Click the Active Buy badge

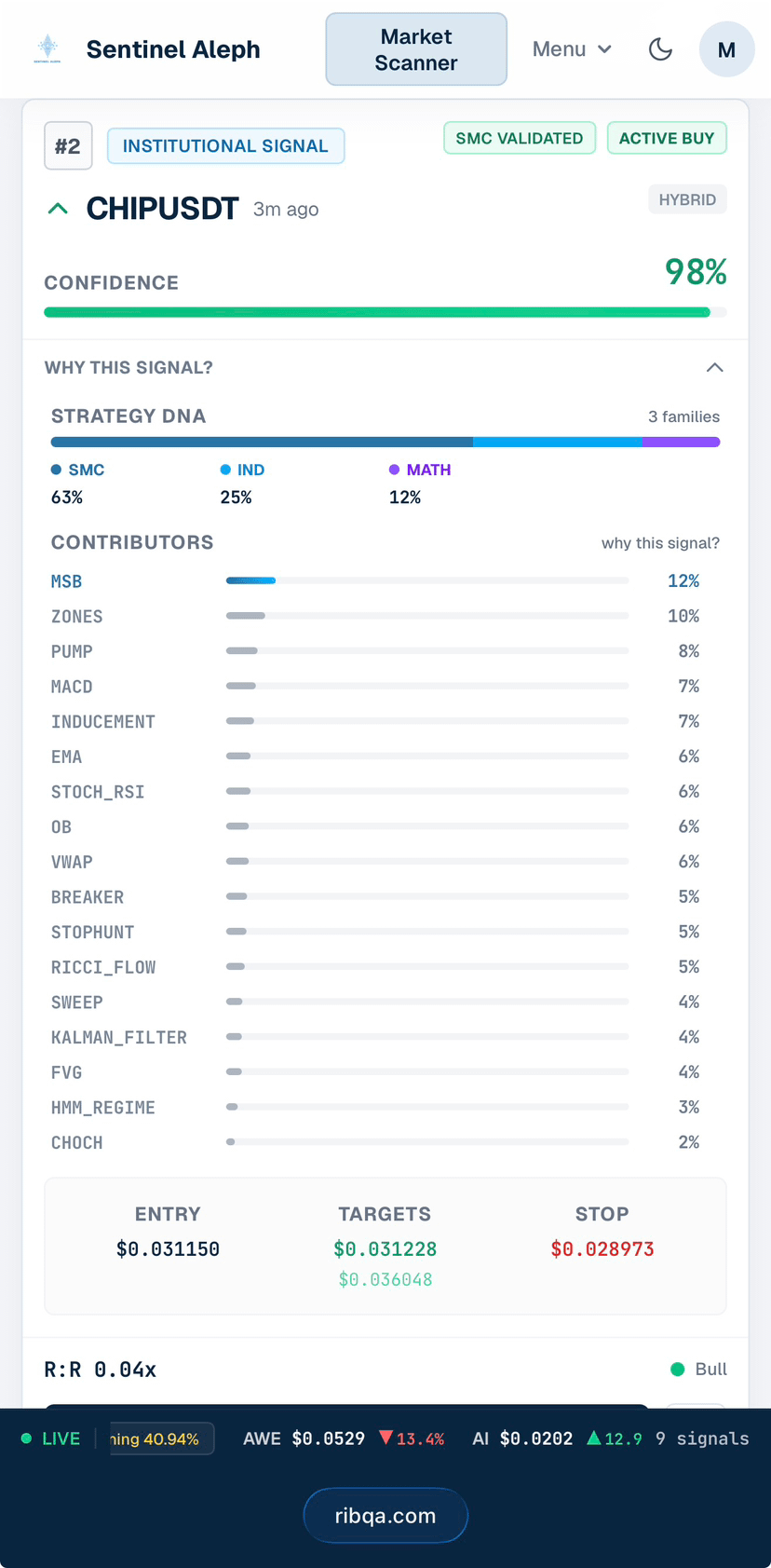[x=667, y=138]
